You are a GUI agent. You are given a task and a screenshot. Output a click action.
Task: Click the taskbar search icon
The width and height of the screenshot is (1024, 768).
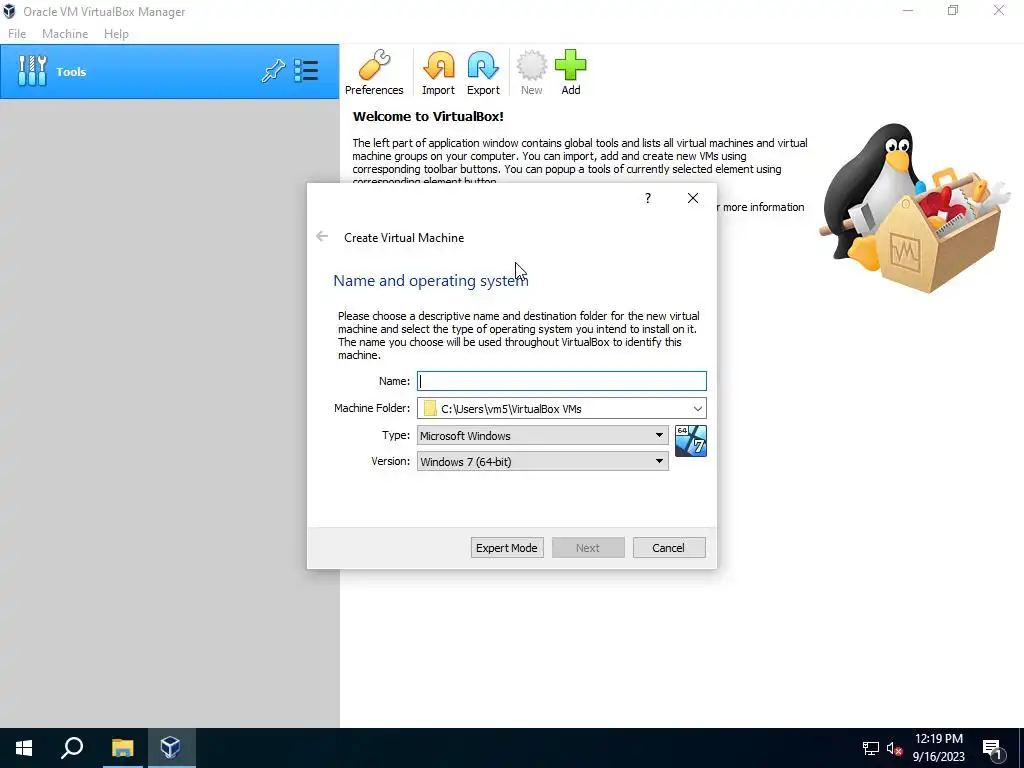[72, 748]
